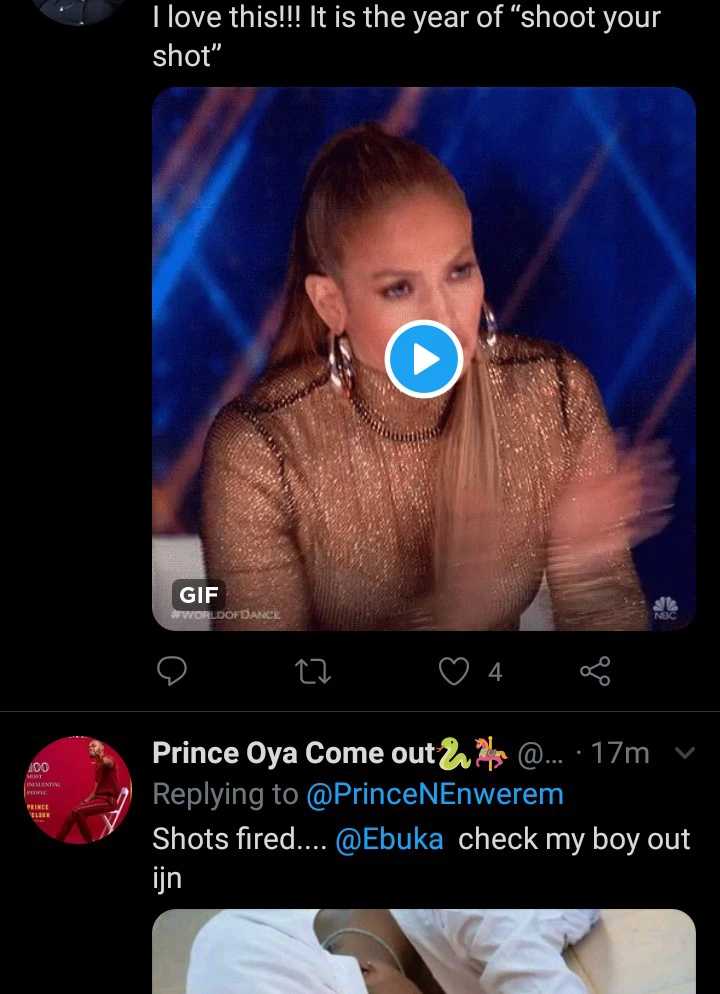Viewport: 720px width, 994px height.
Task: Tap the NBC logo on the GIF
Action: pyautogui.click(x=664, y=609)
